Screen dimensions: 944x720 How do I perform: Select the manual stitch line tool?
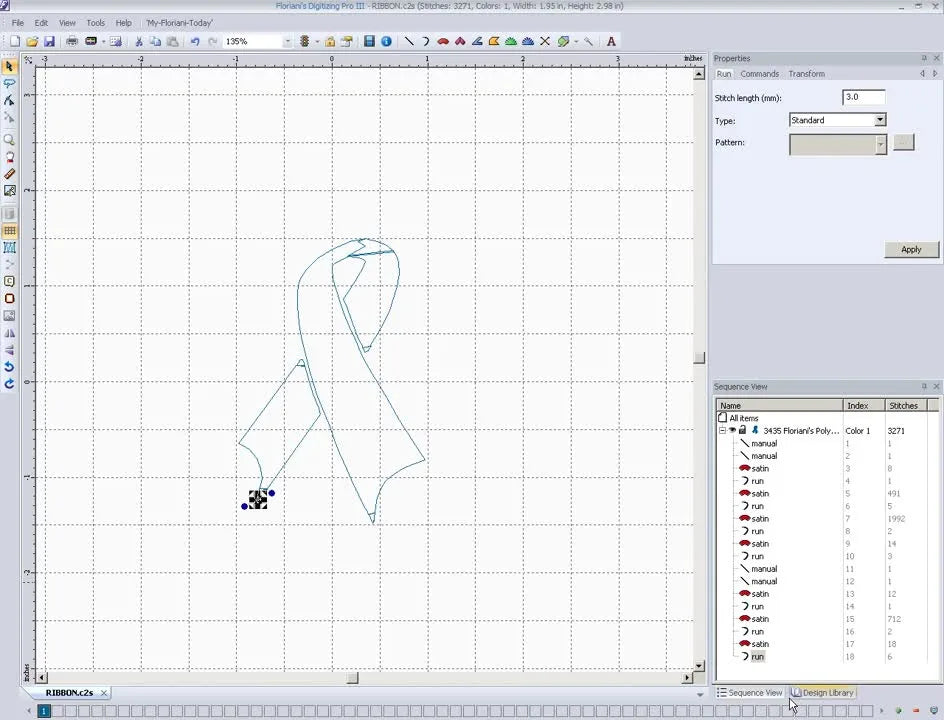click(409, 42)
